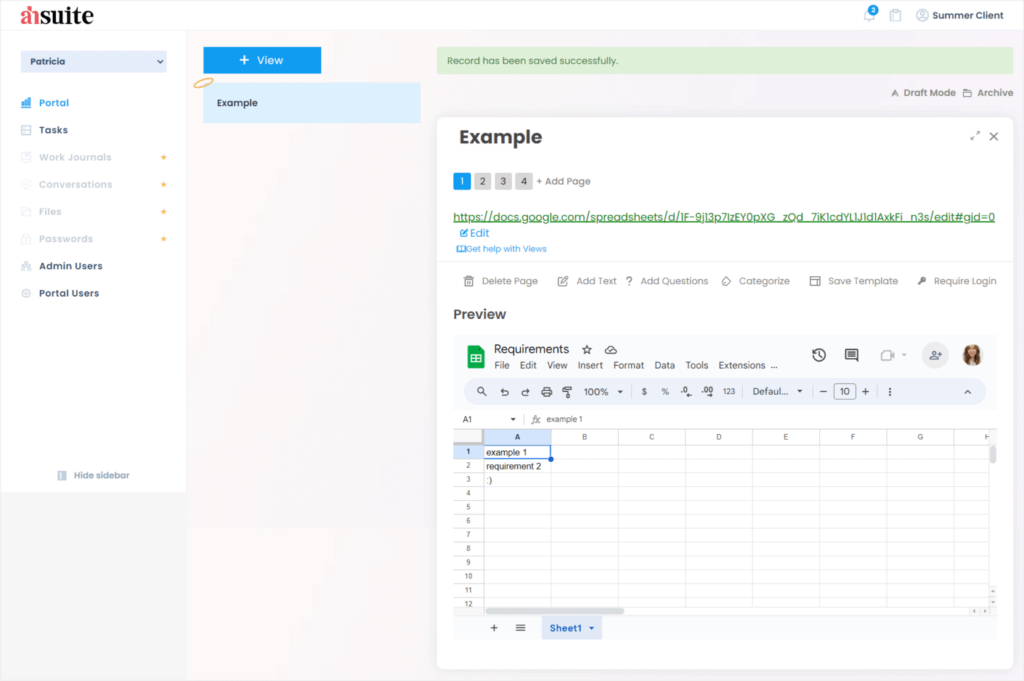This screenshot has height=681, width=1024.
Task: Open the 100% zoom dropdown
Action: pyautogui.click(x=603, y=392)
